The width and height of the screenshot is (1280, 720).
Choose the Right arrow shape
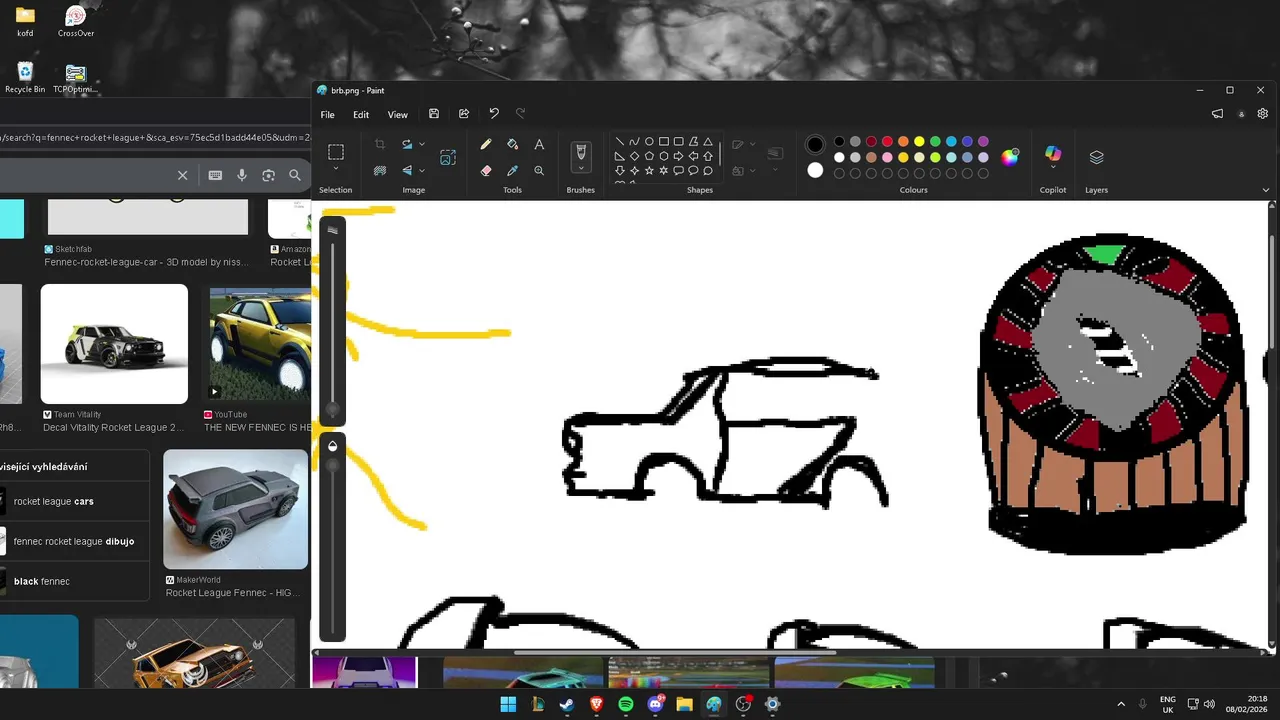pos(678,156)
